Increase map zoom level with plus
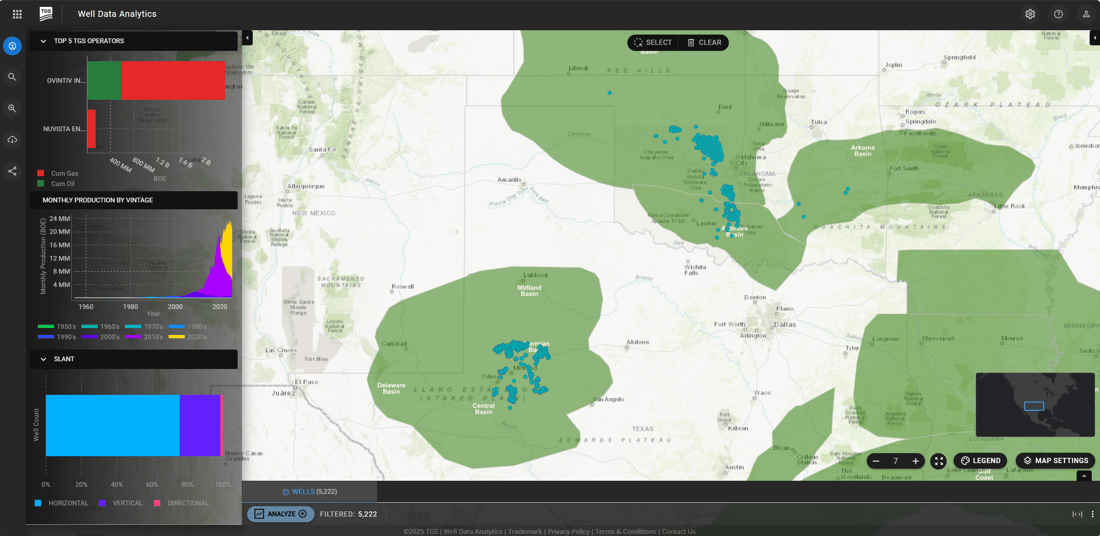The image size is (1100, 536). coord(915,461)
